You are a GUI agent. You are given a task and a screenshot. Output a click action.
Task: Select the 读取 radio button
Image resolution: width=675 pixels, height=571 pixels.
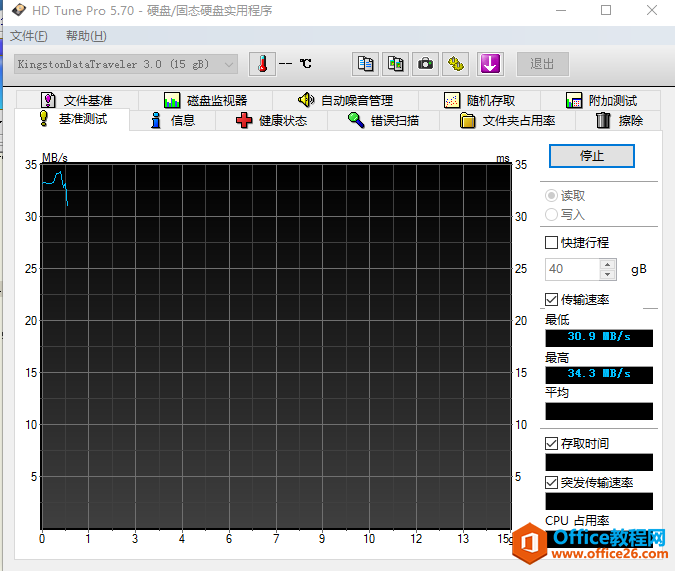point(551,196)
